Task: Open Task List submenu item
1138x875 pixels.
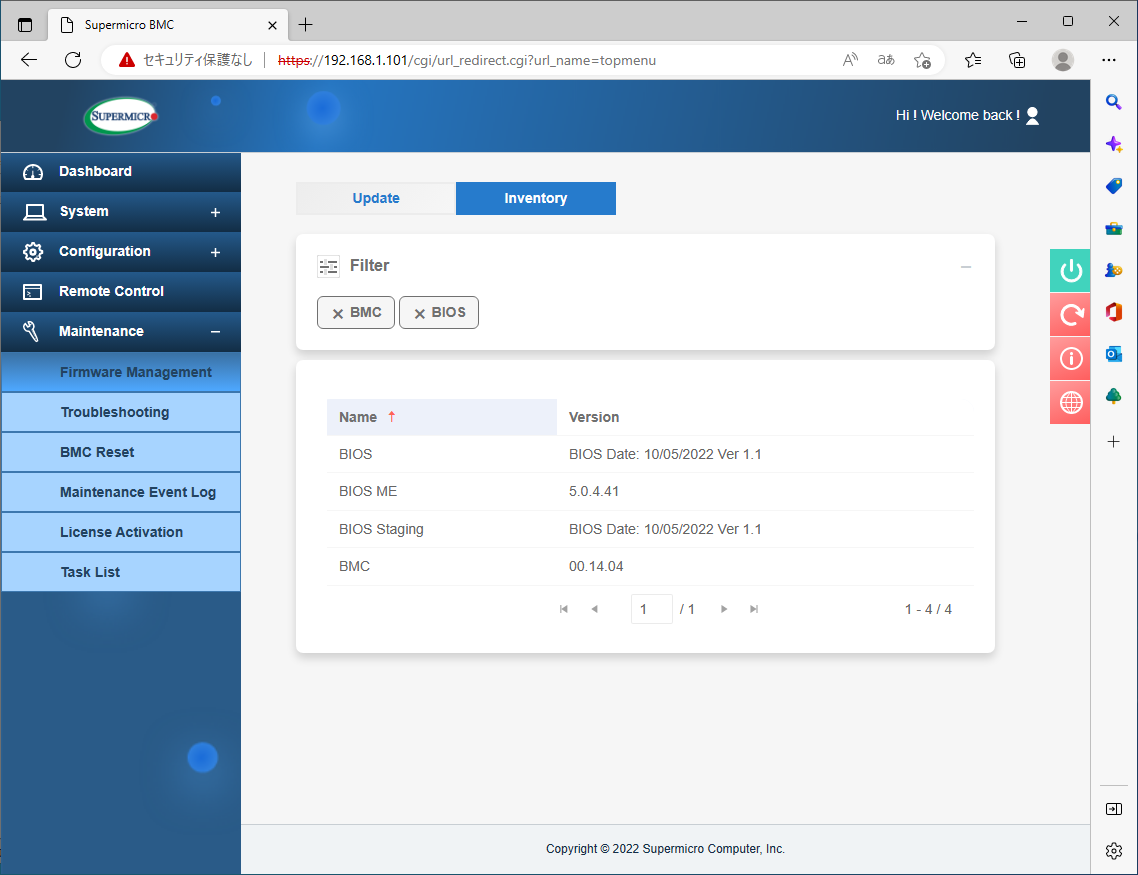Action: [120, 572]
